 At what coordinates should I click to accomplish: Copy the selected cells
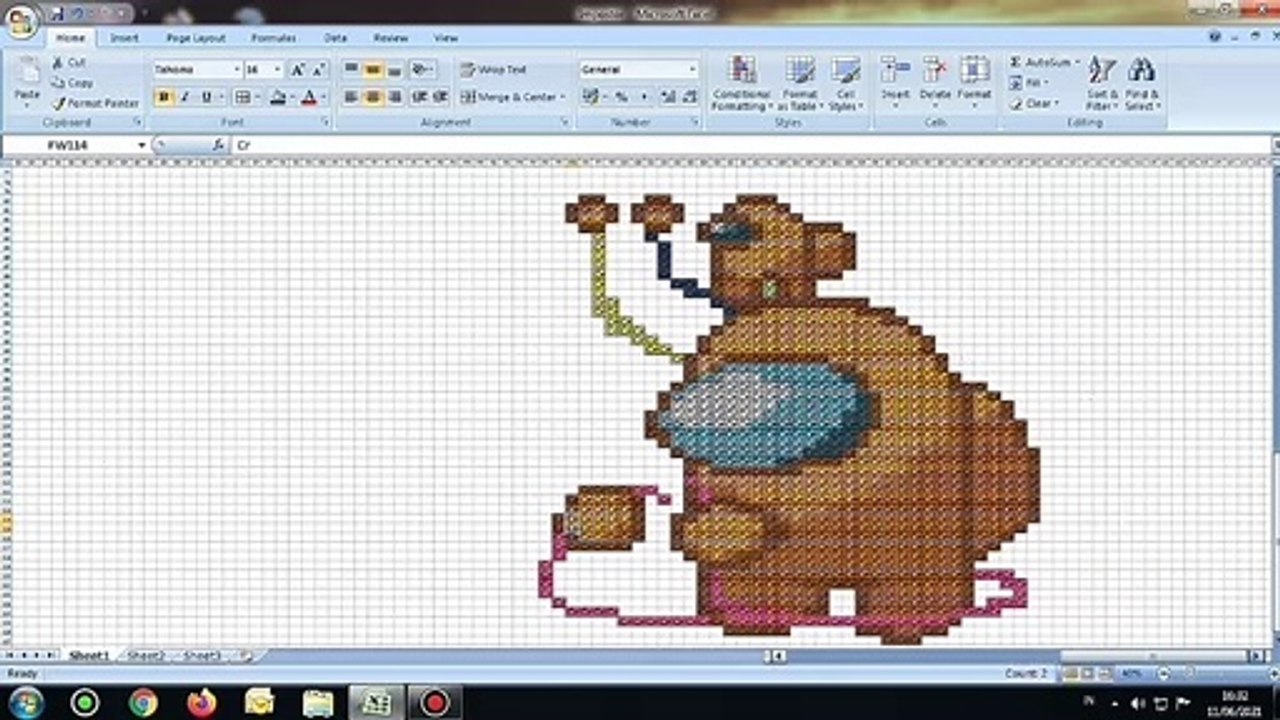(x=72, y=83)
